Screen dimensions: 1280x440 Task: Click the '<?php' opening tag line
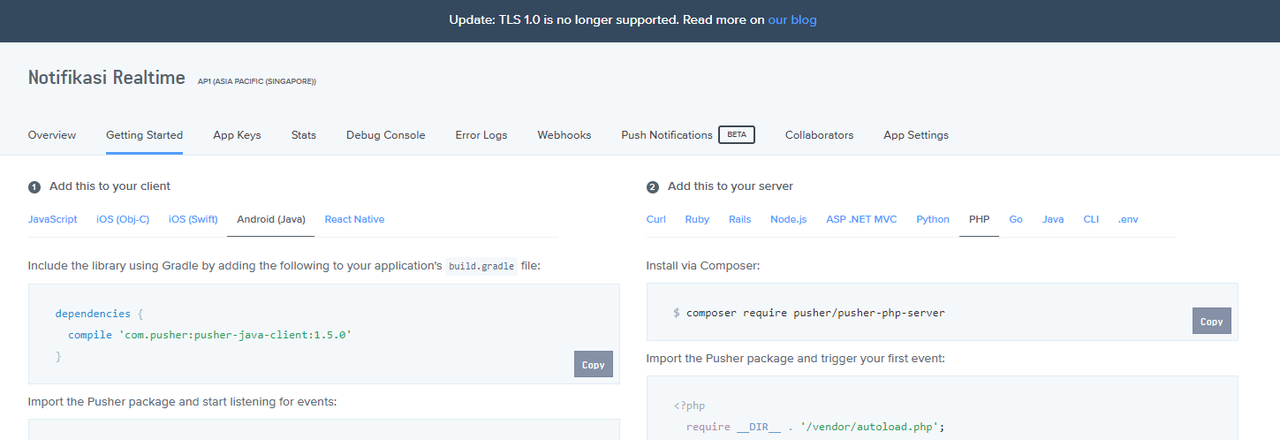(x=689, y=406)
